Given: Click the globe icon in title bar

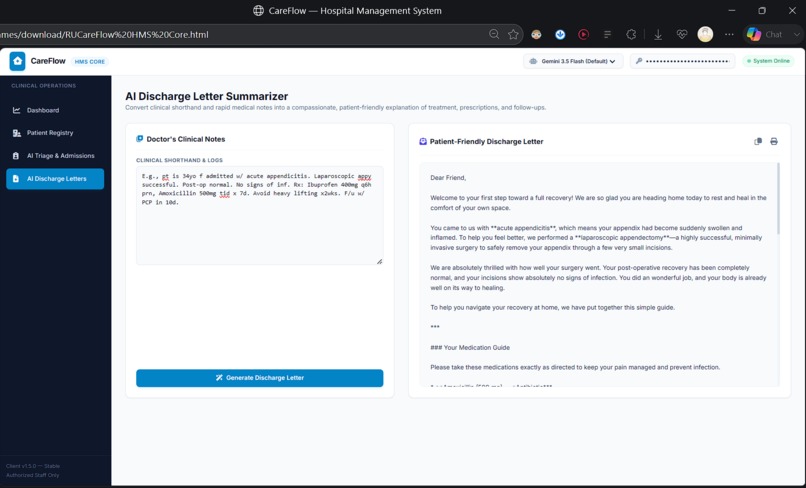Looking at the screenshot, I should pos(259,10).
